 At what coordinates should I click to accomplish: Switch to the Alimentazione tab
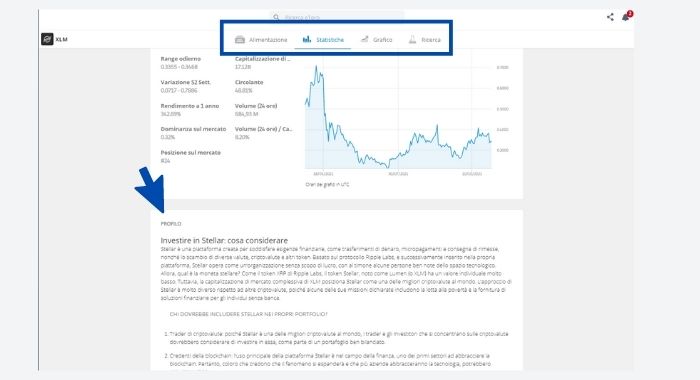(261, 40)
